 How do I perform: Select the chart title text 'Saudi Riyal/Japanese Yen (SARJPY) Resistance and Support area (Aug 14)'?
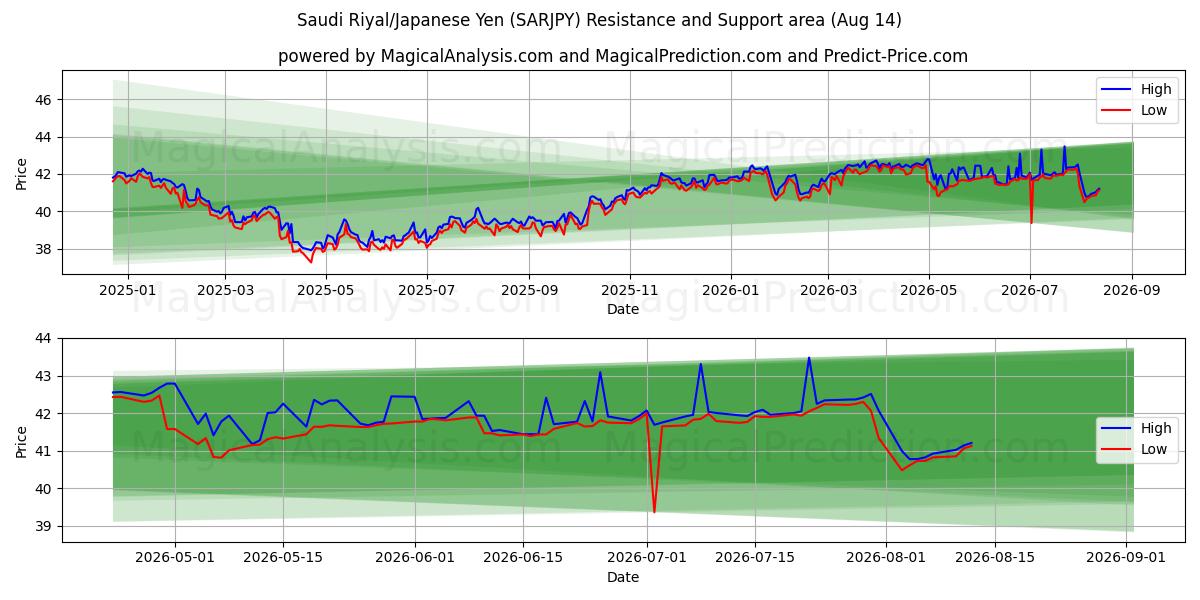tap(600, 20)
